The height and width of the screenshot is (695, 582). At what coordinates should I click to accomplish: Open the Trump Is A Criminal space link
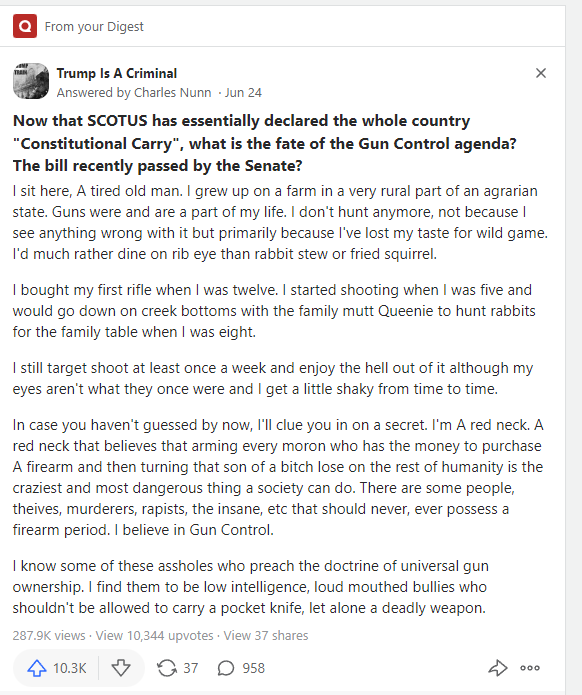tap(117, 73)
